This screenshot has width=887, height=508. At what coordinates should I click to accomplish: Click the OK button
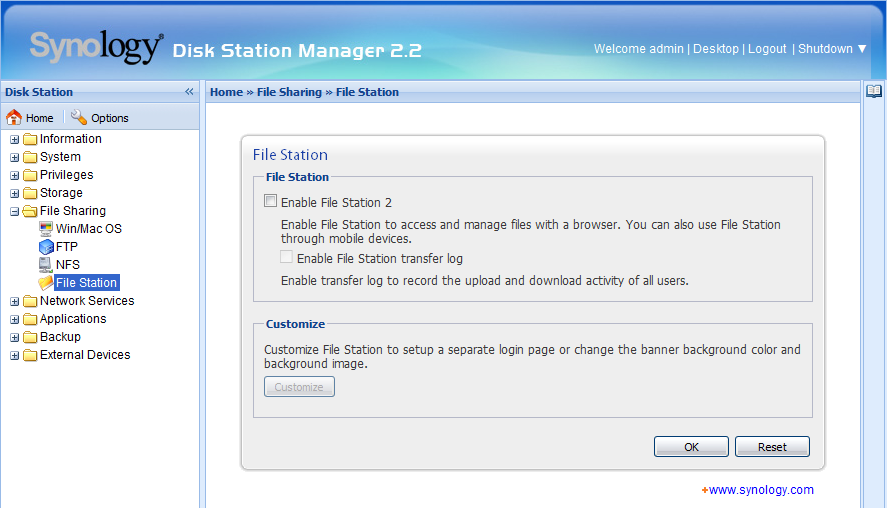tap(691, 446)
